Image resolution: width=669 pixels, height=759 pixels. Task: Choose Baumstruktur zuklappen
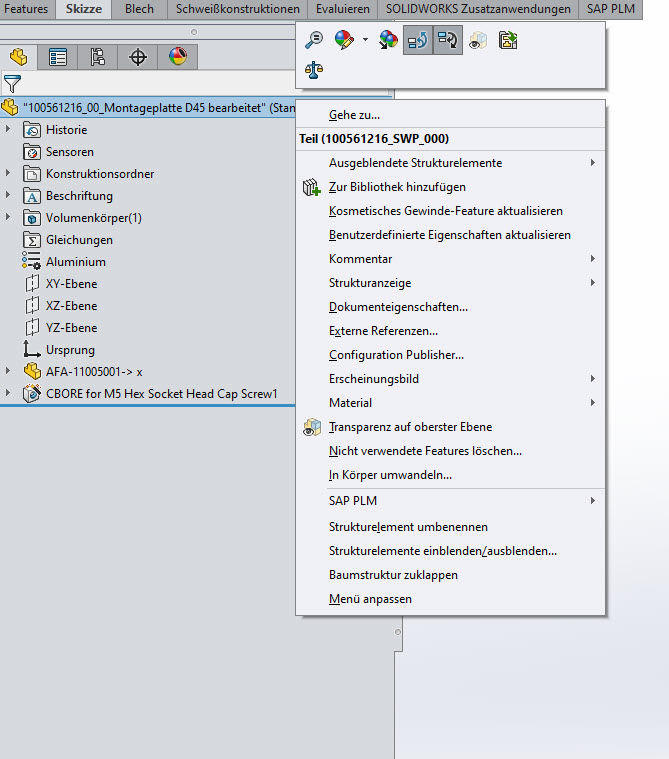pos(450,575)
